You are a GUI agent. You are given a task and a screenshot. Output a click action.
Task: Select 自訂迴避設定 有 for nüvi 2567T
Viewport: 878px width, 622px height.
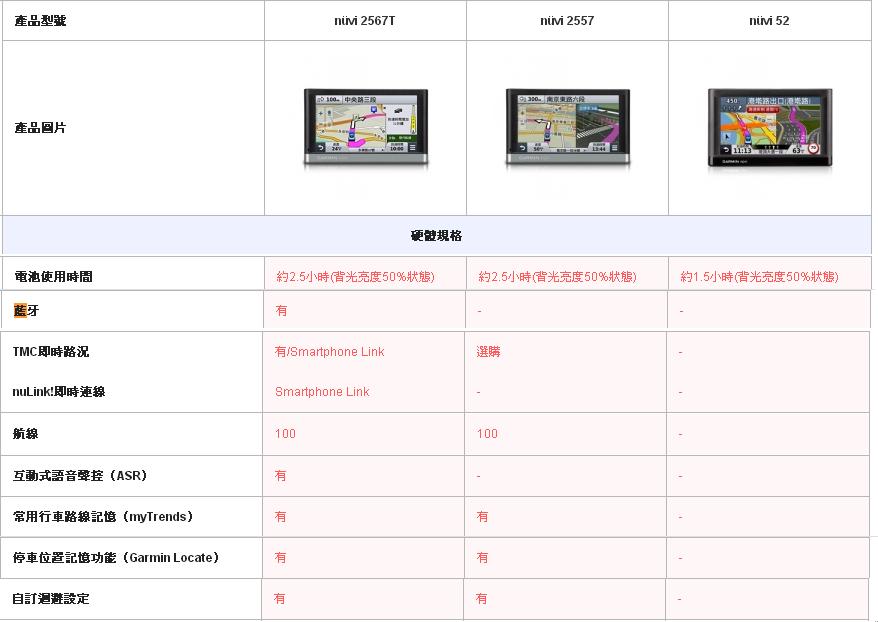[279, 598]
